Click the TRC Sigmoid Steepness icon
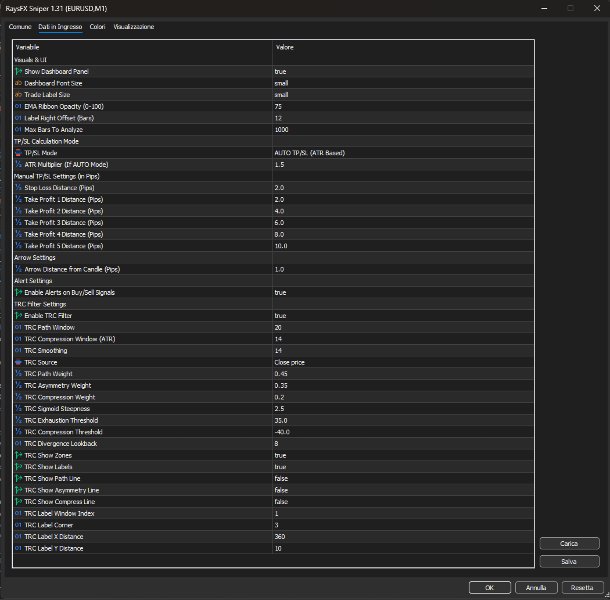The width and height of the screenshot is (610, 600). pyautogui.click(x=18, y=409)
